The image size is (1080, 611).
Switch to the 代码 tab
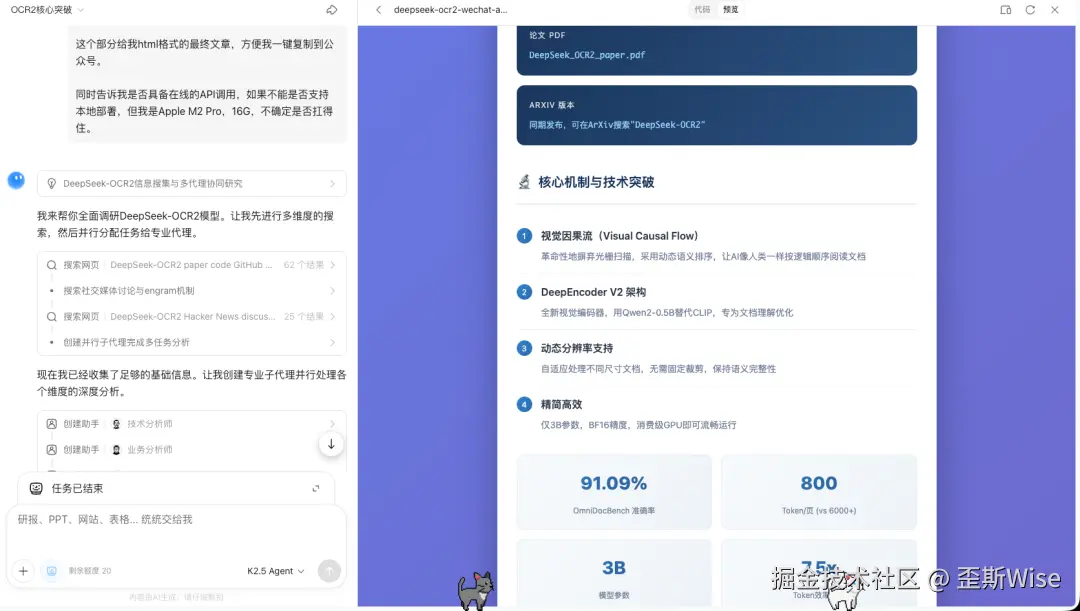(702, 10)
